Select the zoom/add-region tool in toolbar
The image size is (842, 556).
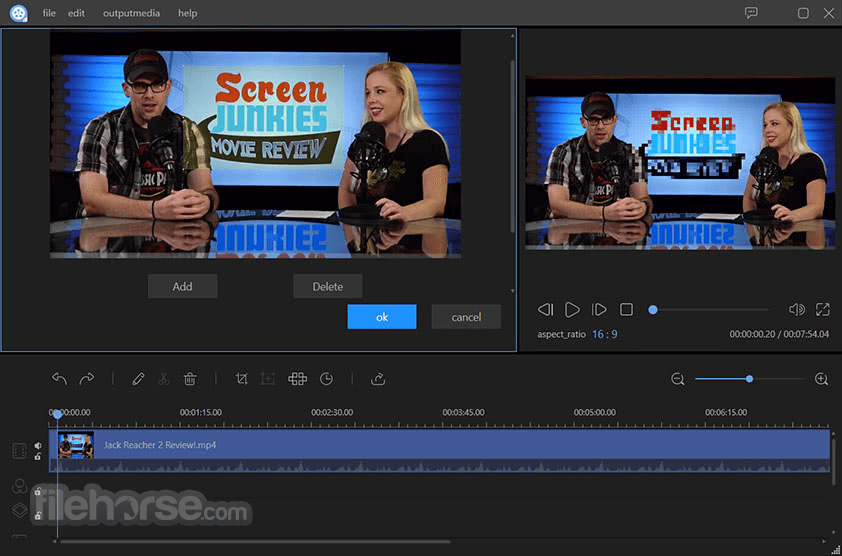click(x=267, y=379)
